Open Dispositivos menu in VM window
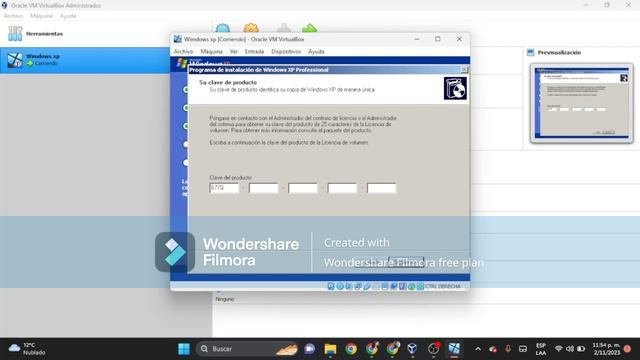The height and width of the screenshot is (360, 640). [286, 52]
